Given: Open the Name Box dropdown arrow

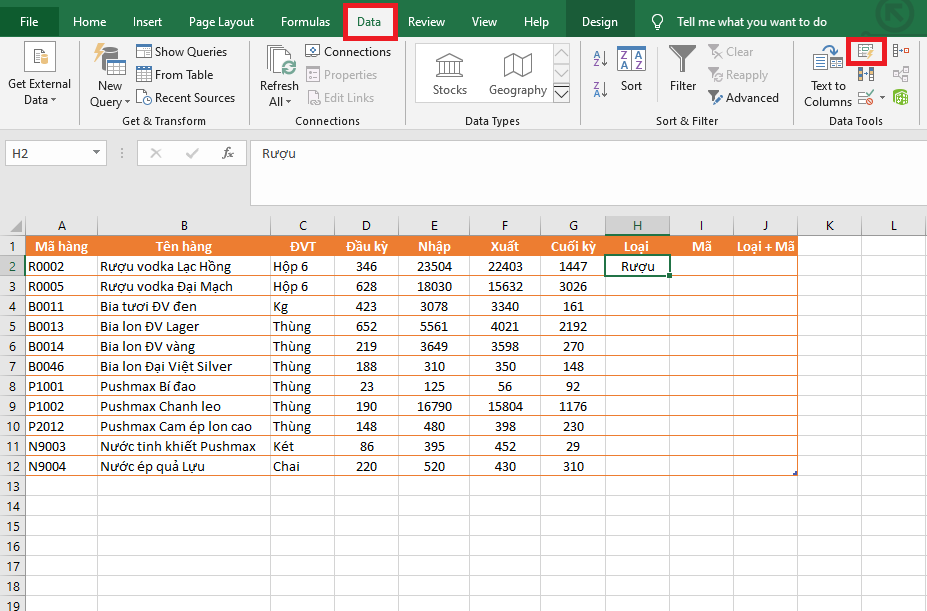Looking at the screenshot, I should point(97,153).
